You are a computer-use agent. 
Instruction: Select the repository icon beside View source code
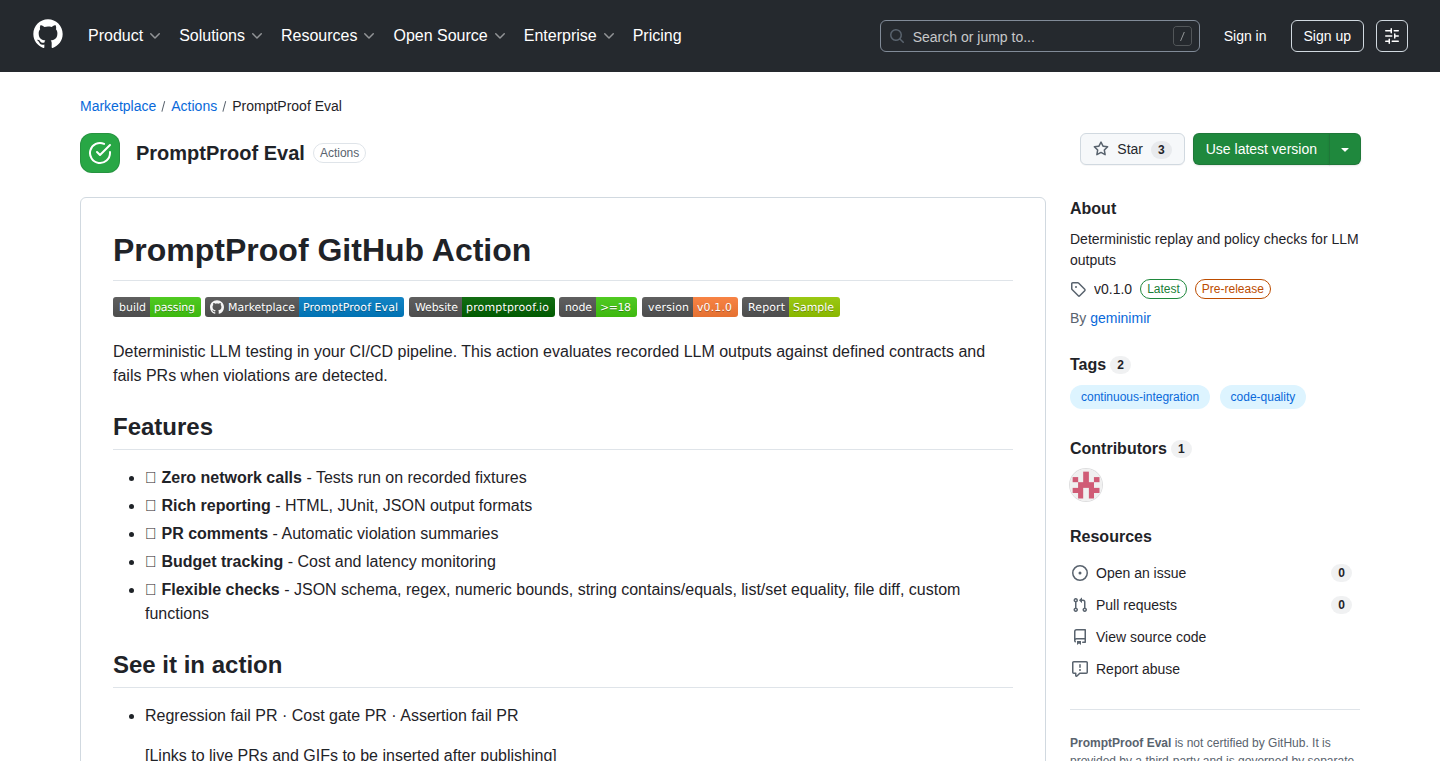click(1079, 637)
